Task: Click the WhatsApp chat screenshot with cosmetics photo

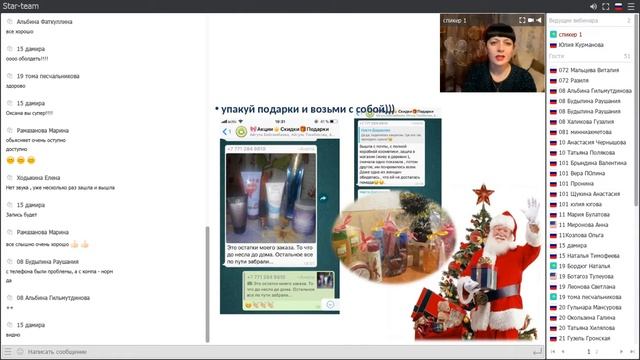Action: click(x=280, y=216)
